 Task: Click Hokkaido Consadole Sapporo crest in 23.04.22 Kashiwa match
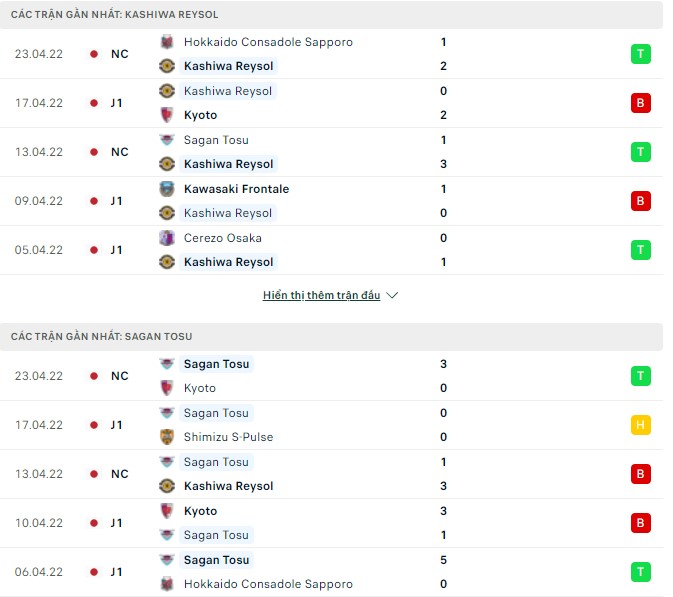coord(167,42)
